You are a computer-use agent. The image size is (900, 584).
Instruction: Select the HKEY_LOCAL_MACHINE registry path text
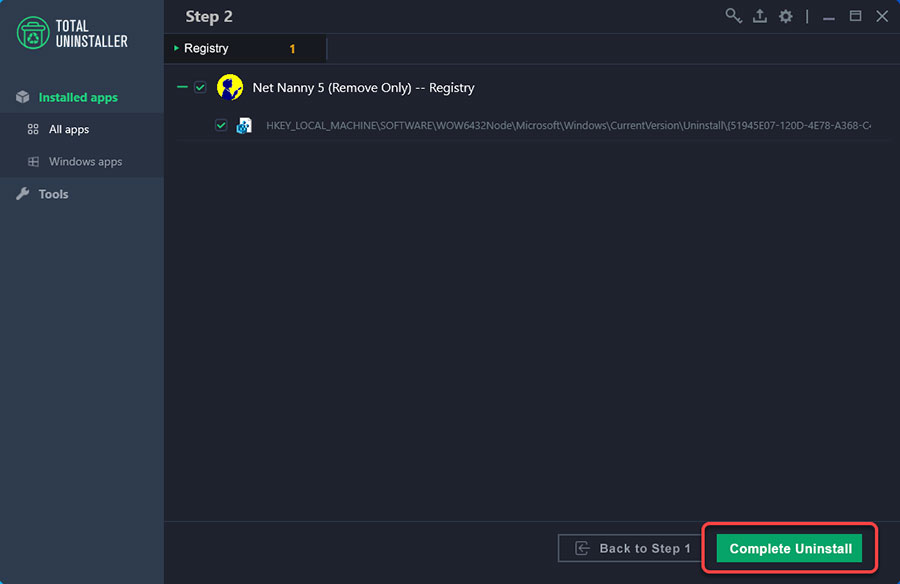(568, 125)
